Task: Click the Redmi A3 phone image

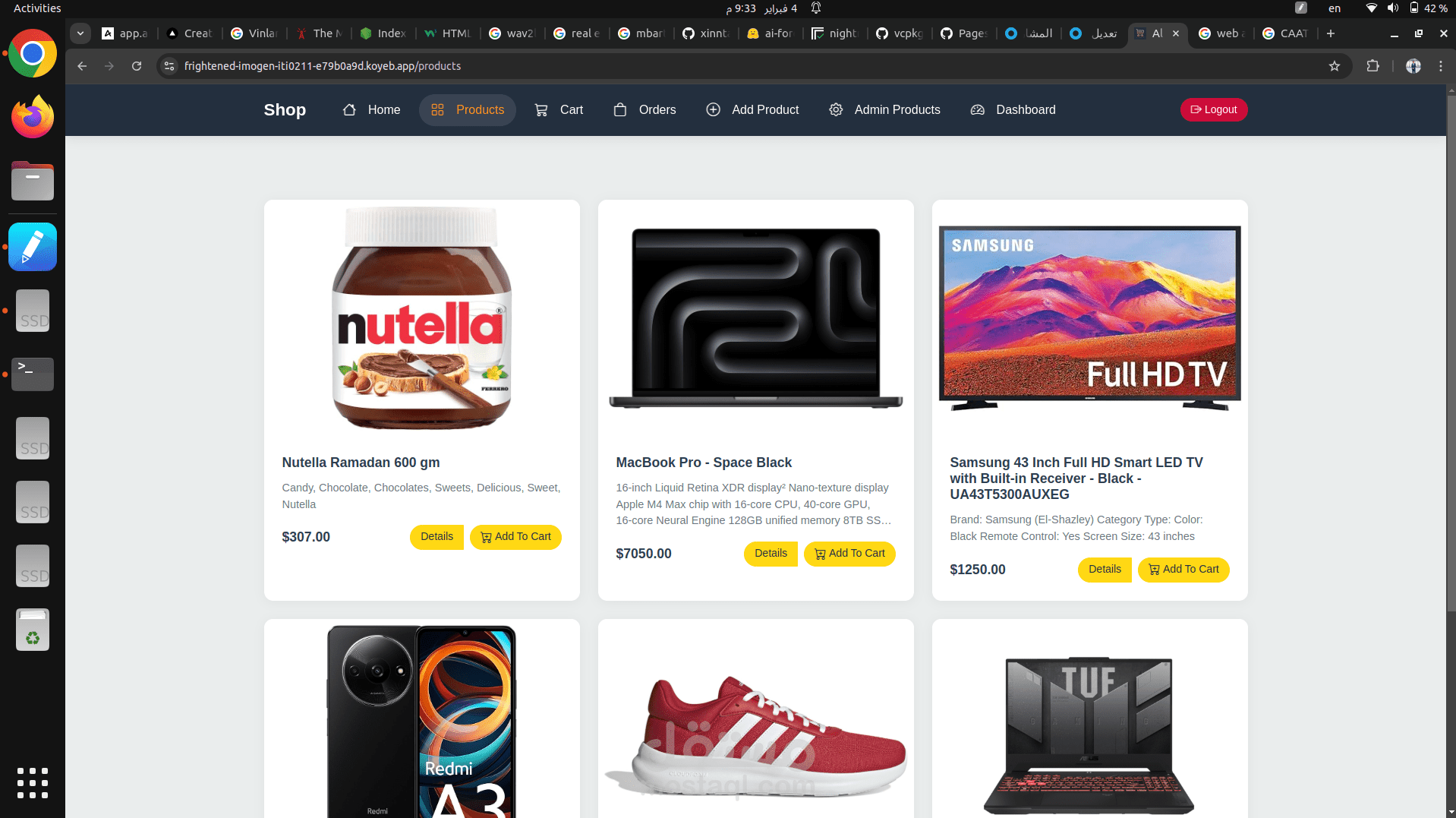Action: click(421, 722)
